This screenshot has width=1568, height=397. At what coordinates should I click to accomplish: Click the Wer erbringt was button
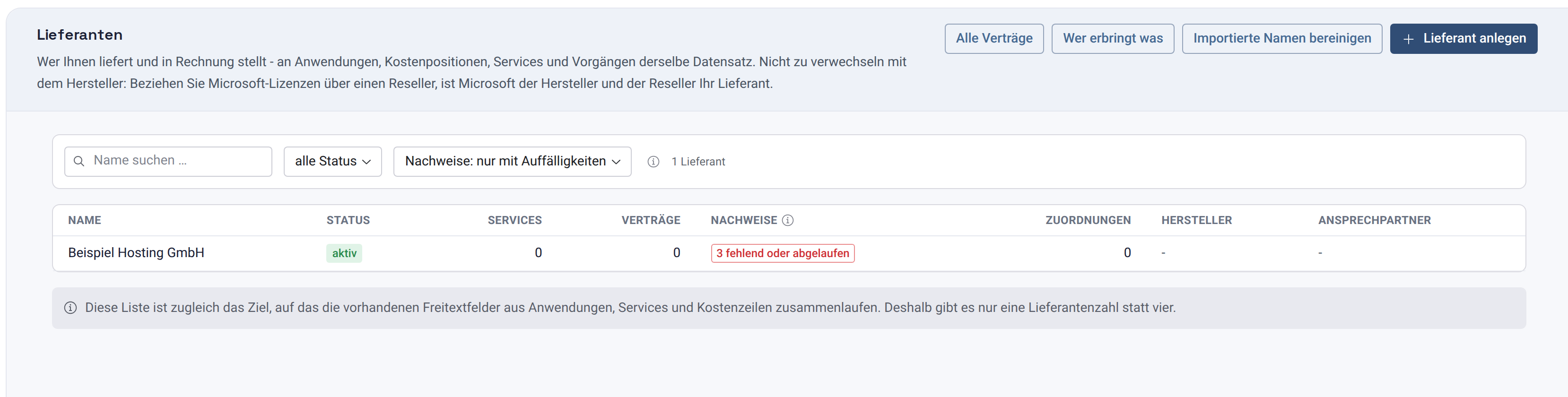[x=1112, y=38]
